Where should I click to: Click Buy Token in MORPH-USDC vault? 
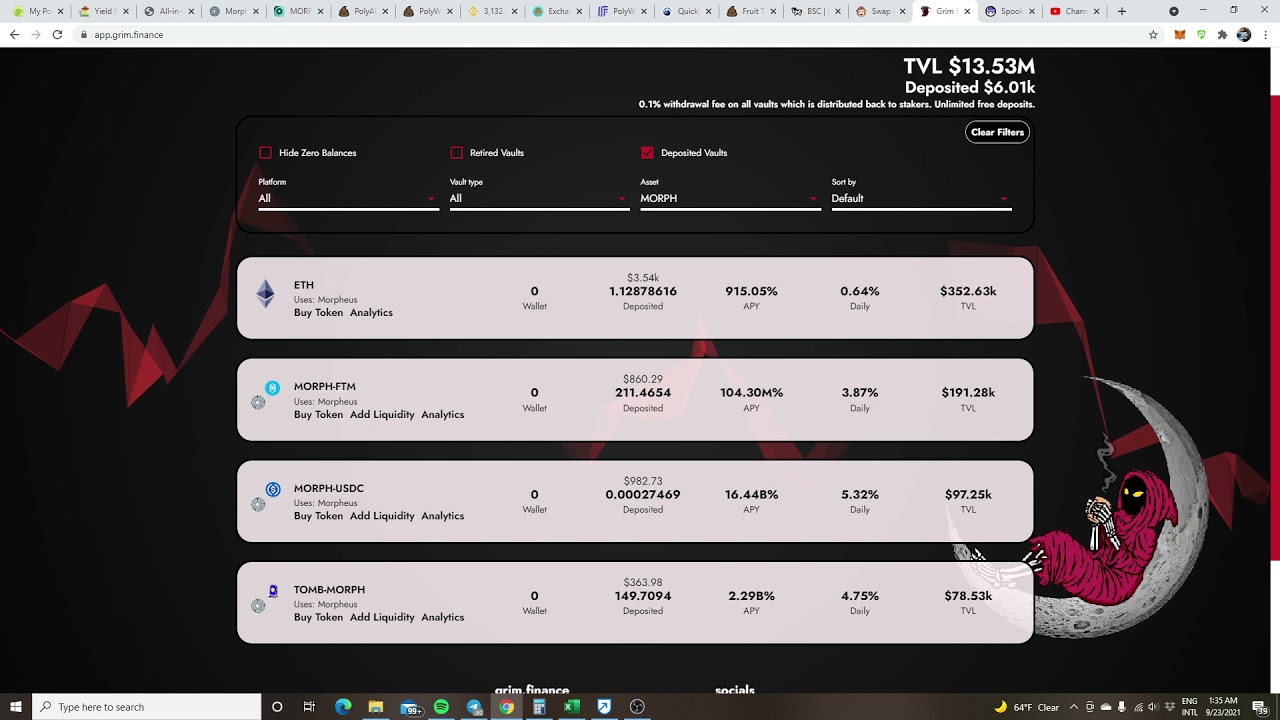click(318, 516)
